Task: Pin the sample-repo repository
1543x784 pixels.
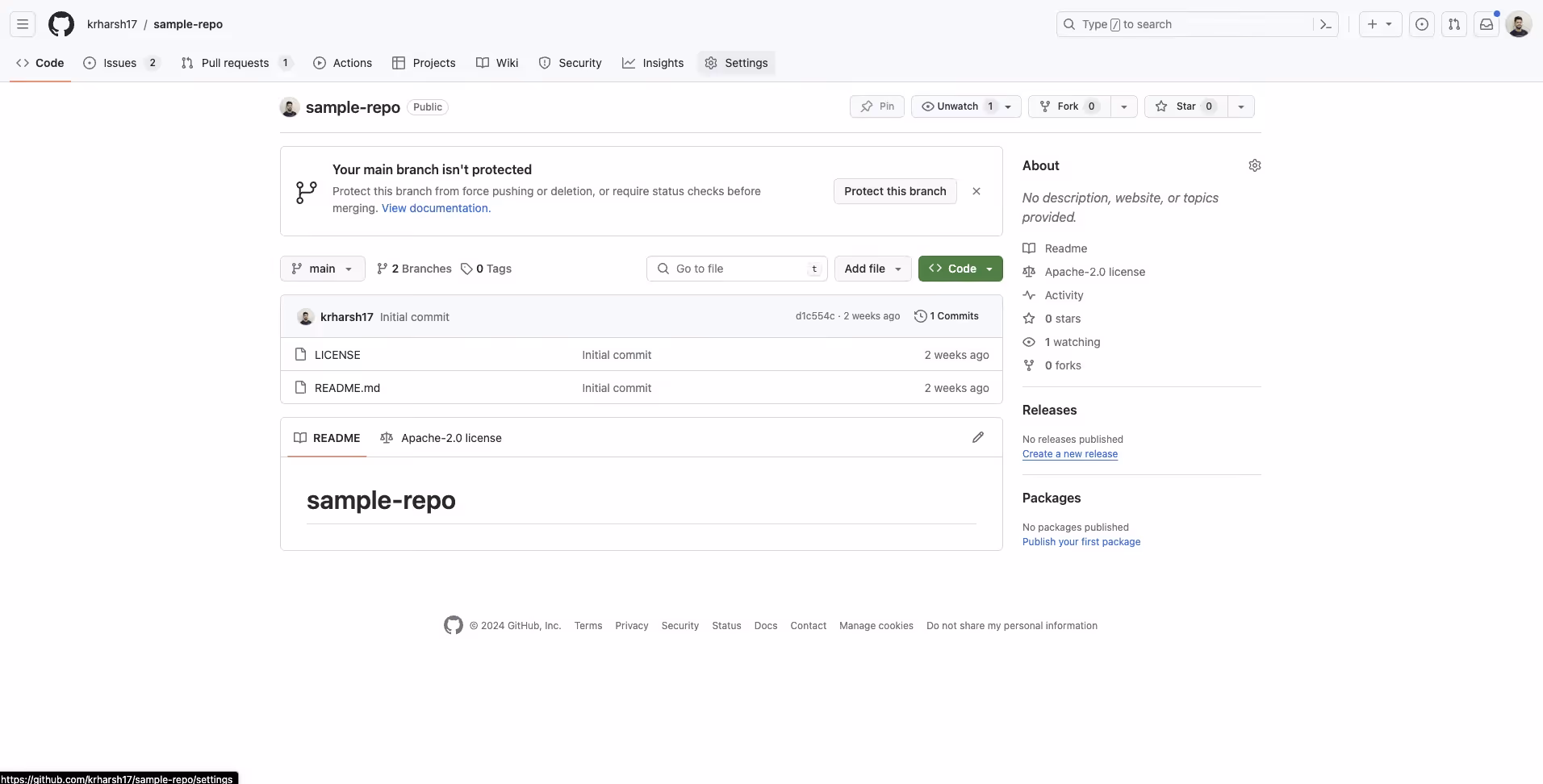Action: 877,106
